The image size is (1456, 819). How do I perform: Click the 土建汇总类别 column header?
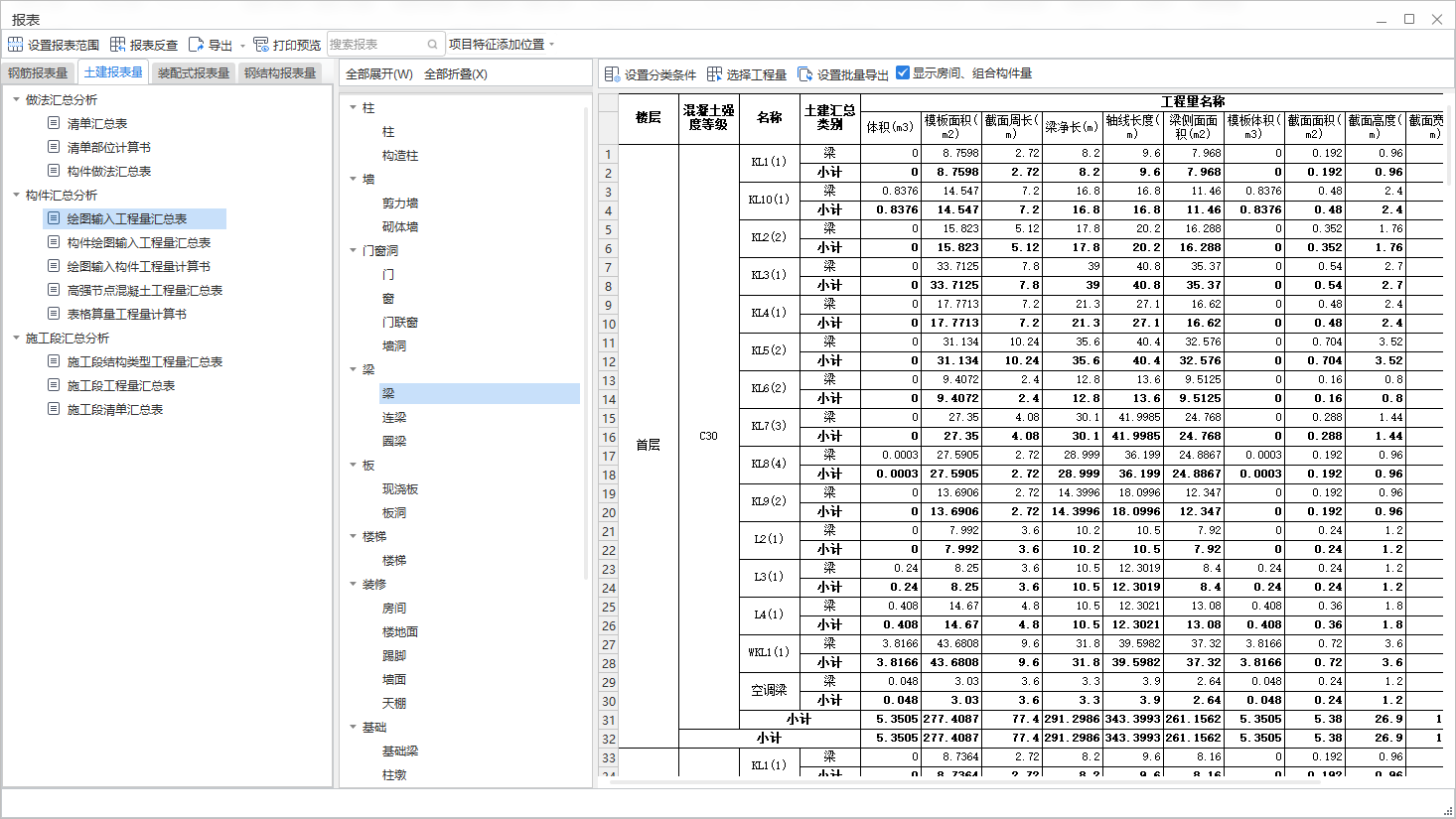click(x=829, y=117)
